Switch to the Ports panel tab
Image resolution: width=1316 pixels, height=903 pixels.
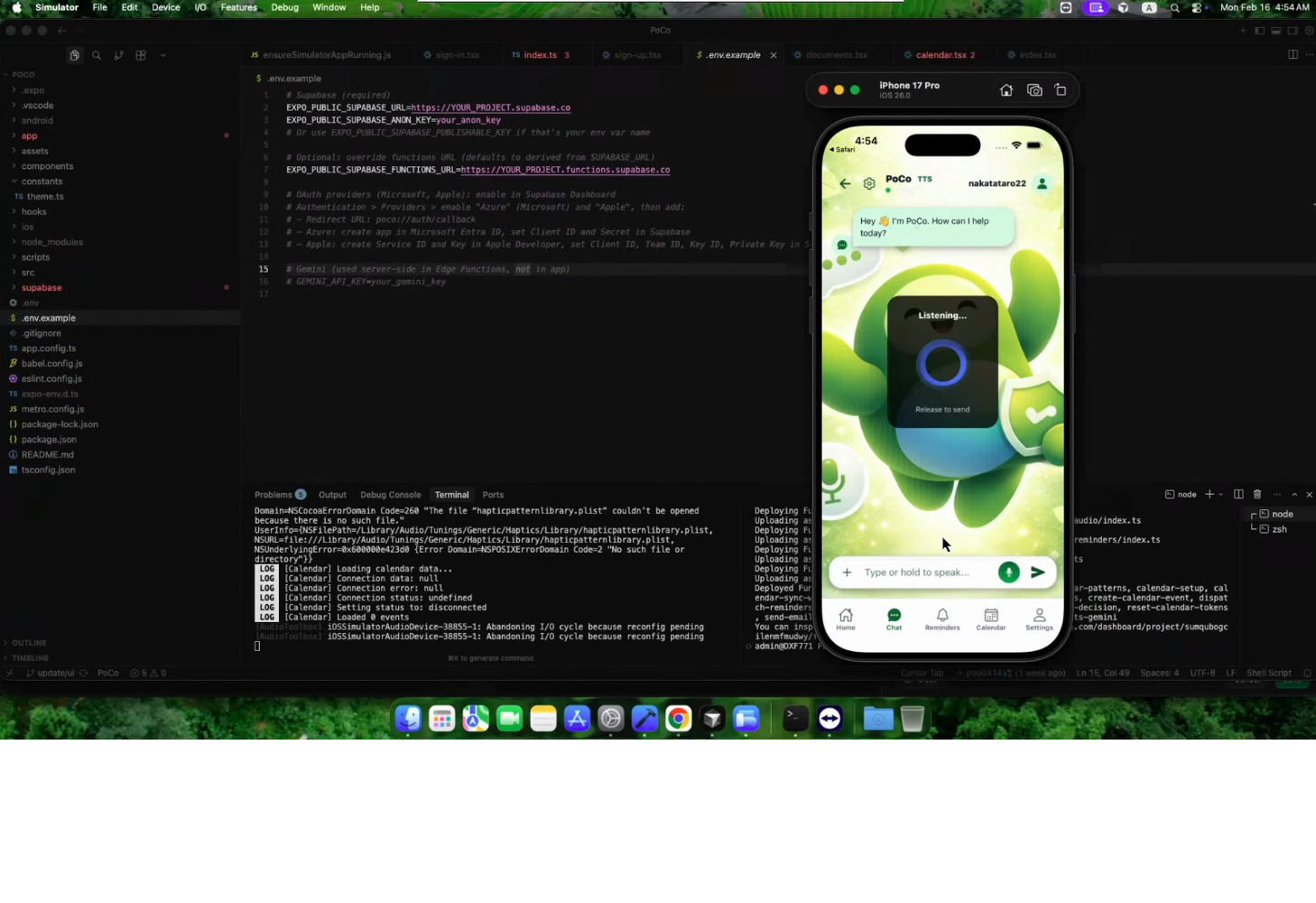coord(493,495)
